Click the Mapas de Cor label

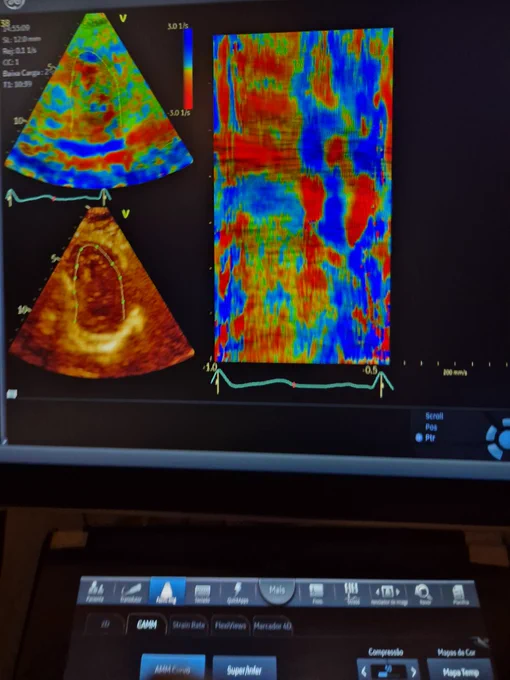456,652
